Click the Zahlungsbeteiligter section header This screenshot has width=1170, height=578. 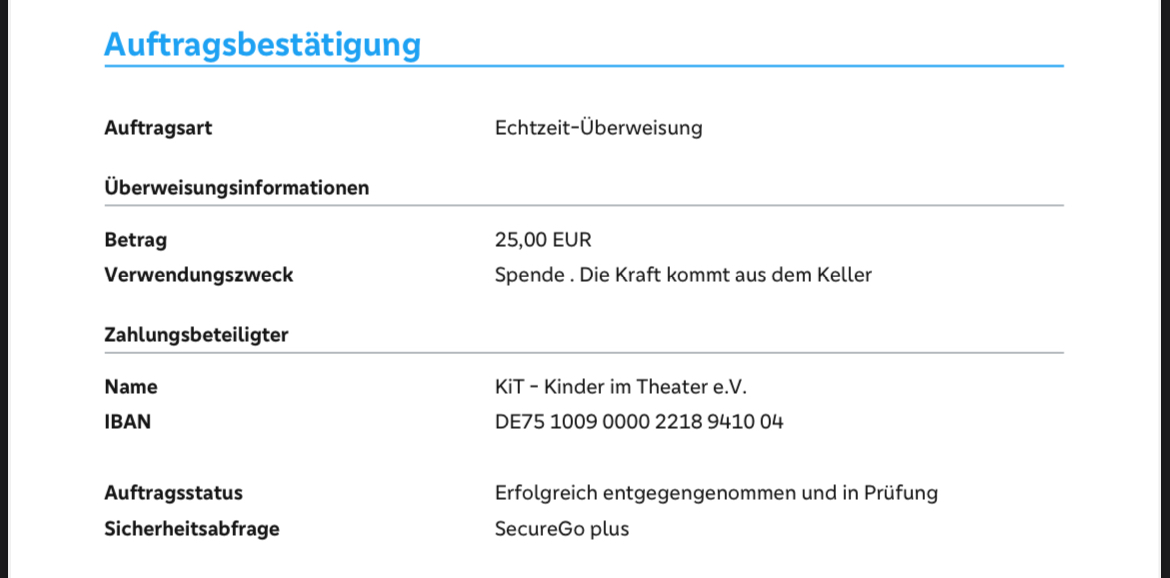(196, 335)
